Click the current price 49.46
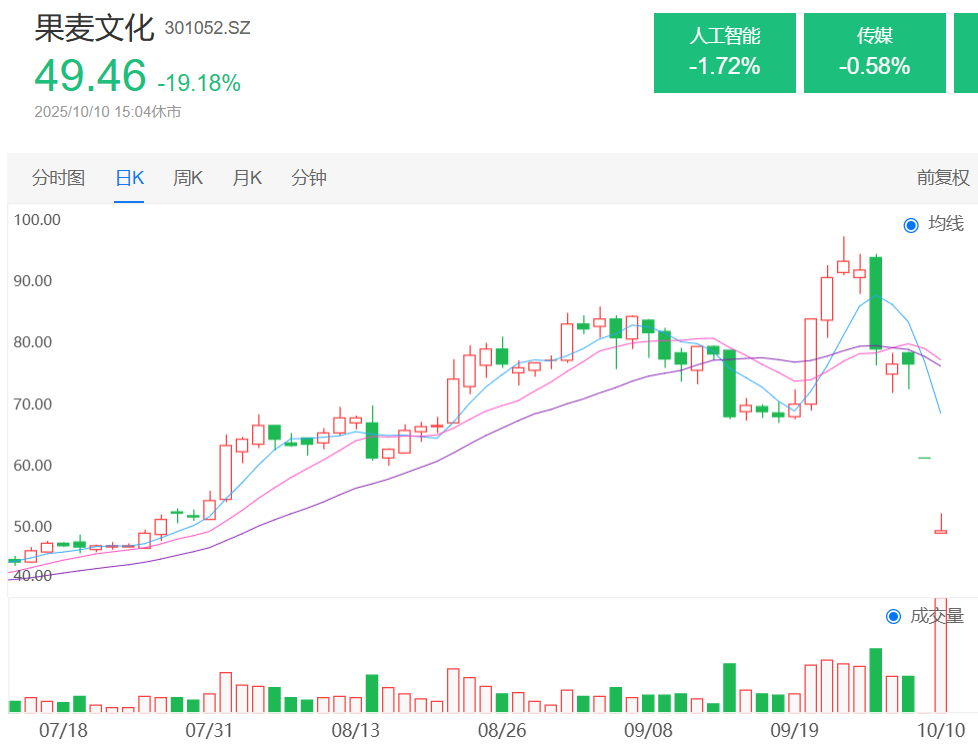Image resolution: width=978 pixels, height=747 pixels. pyautogui.click(x=90, y=76)
